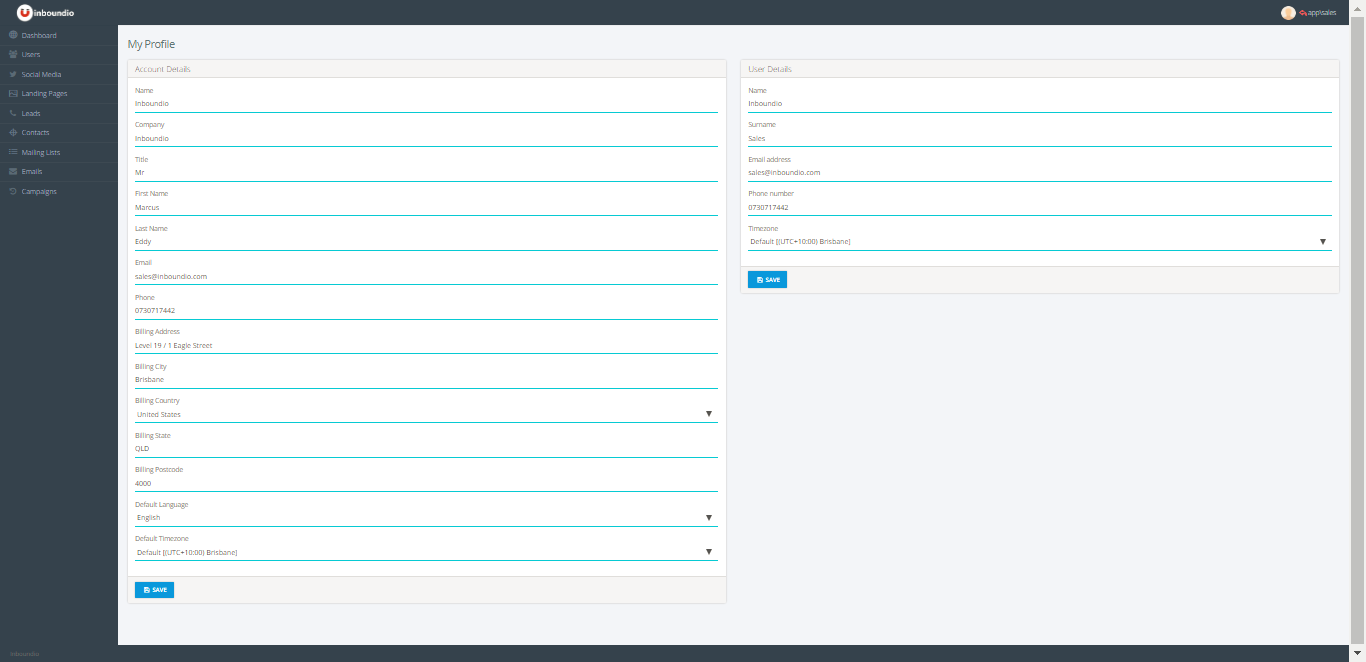Open the Mailing Lists section
This screenshot has width=1366, height=662.
tap(59, 152)
